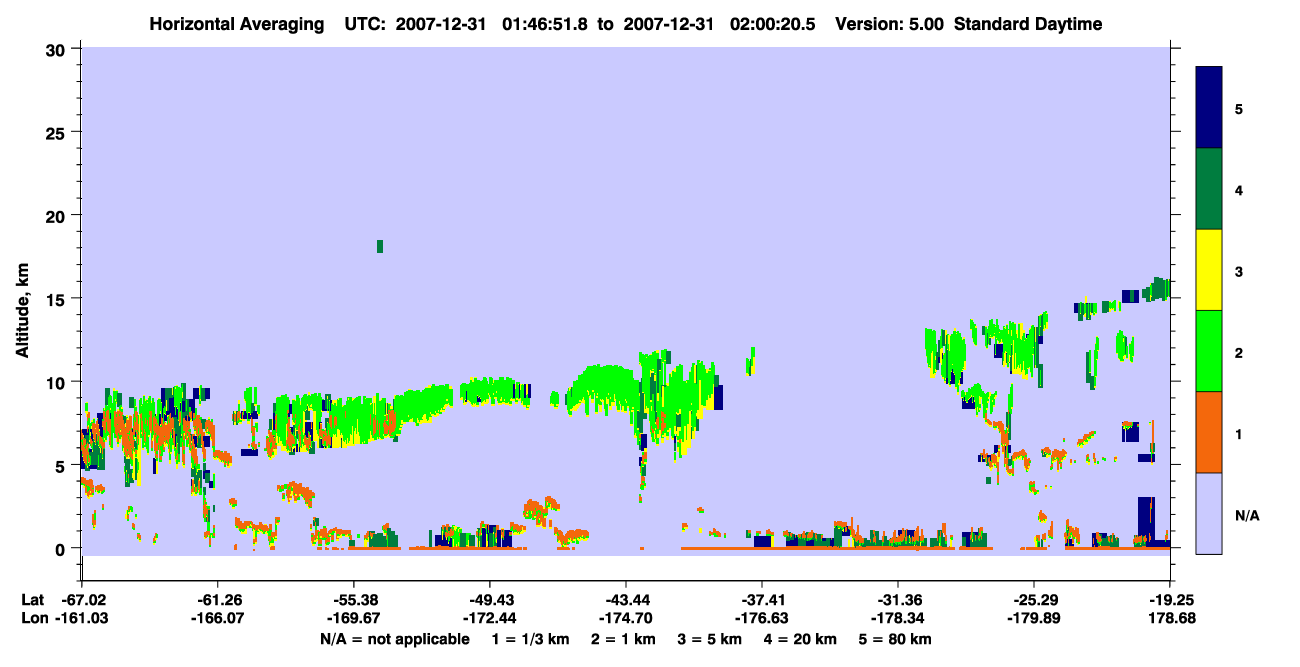Click latitude value -25.29
Screen dimensions: 1300x667
click(x=1034, y=600)
